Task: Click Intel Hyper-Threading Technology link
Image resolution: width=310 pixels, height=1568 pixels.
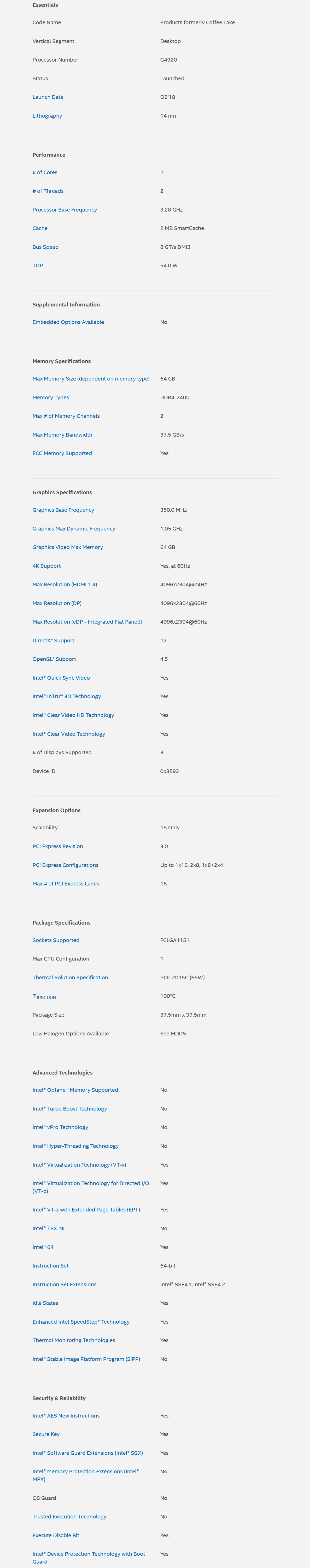Action: pyautogui.click(x=75, y=1146)
